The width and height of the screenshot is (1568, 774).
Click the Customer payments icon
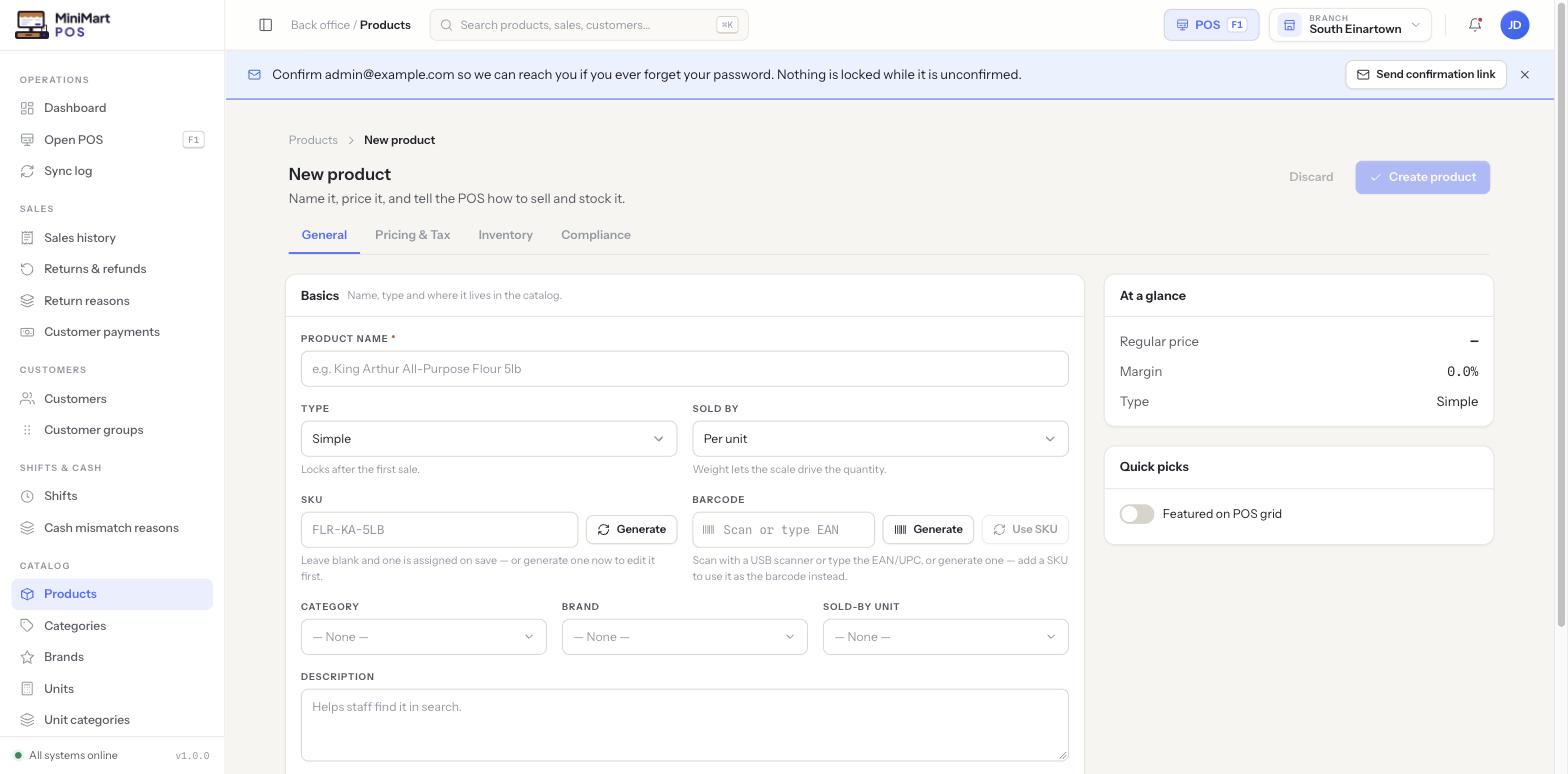click(27, 332)
